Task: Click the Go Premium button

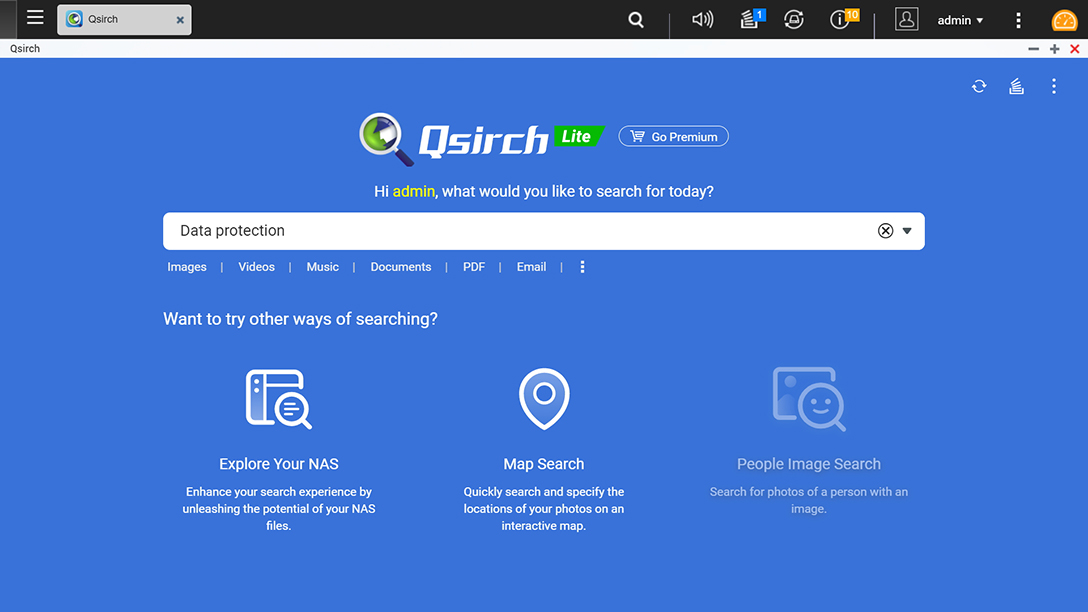Action: click(x=674, y=136)
